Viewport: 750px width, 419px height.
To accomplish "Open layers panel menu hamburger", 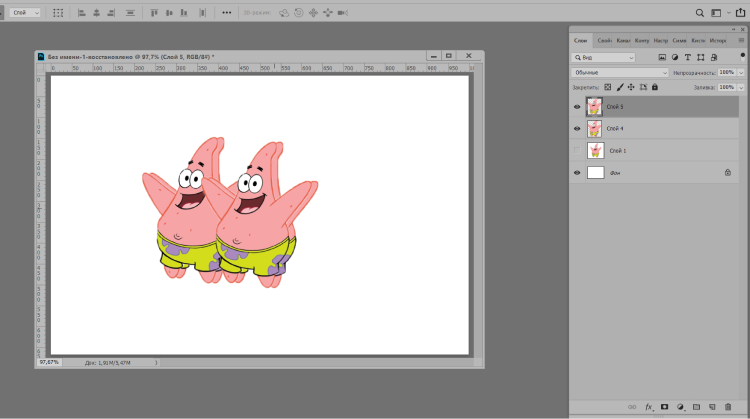I will coord(741,41).
